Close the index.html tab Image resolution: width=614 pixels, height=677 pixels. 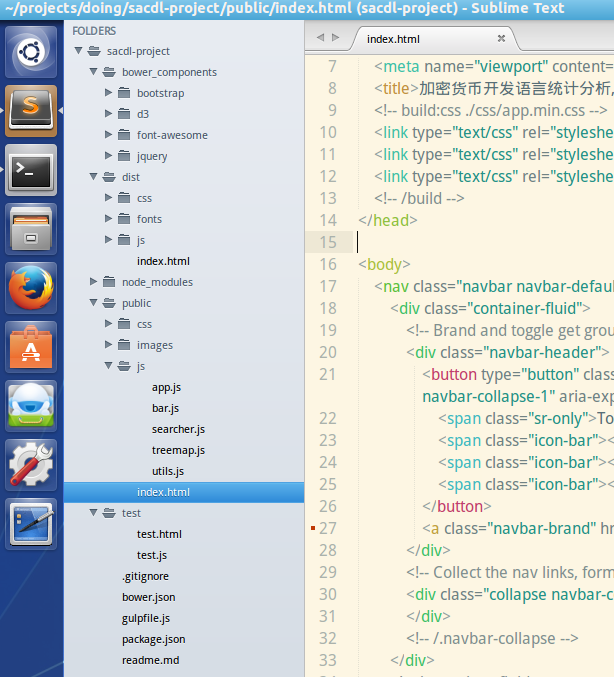pos(501,39)
